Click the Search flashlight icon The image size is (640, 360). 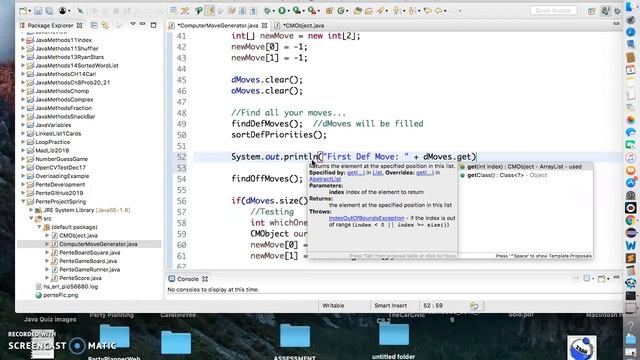pyautogui.click(x=380, y=11)
